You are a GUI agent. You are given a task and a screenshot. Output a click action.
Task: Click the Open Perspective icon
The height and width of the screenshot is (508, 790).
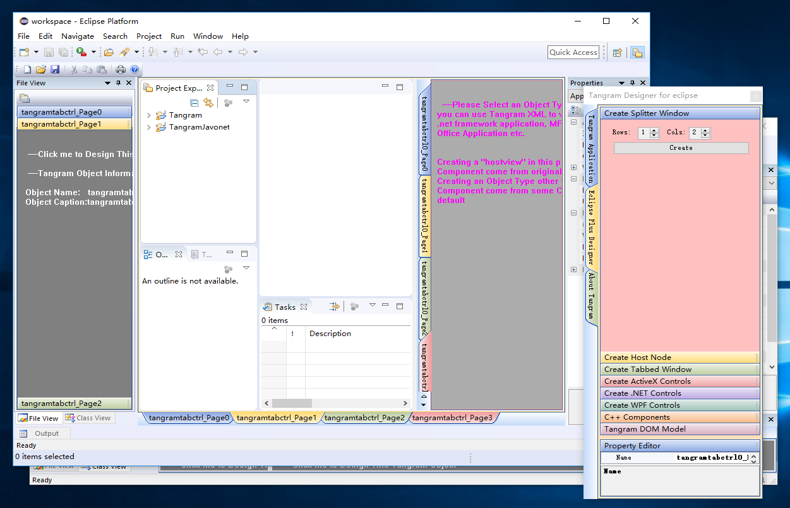[x=617, y=52]
